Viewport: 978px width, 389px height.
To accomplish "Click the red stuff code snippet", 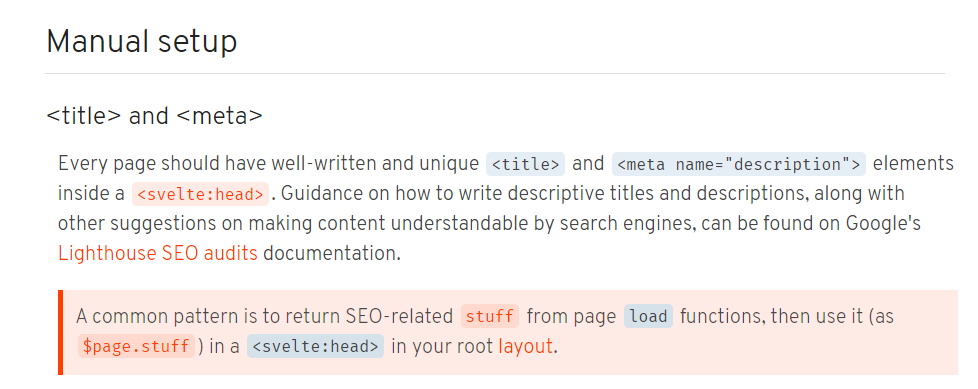I will pyautogui.click(x=490, y=316).
